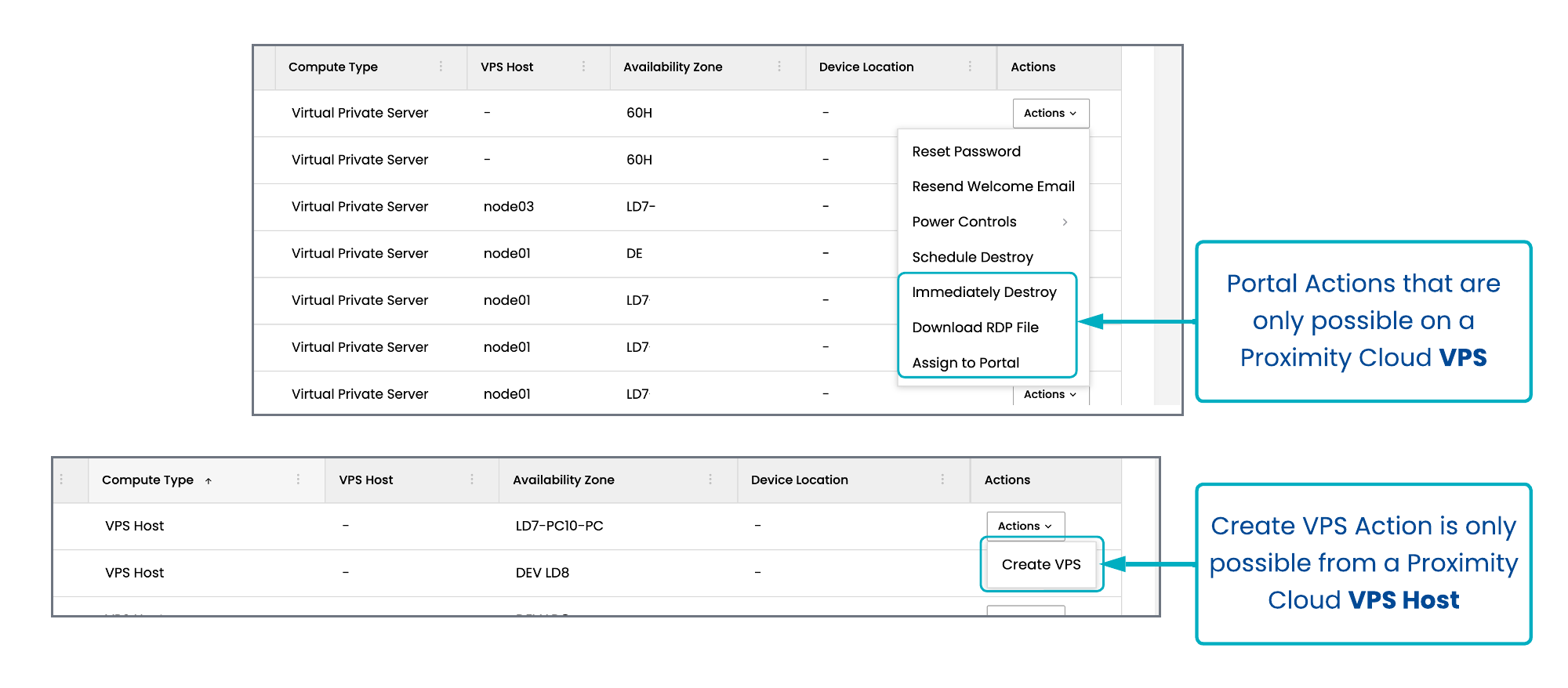Choose Reset Password from the actions menu
This screenshot has height=688, width=1568.
click(966, 151)
